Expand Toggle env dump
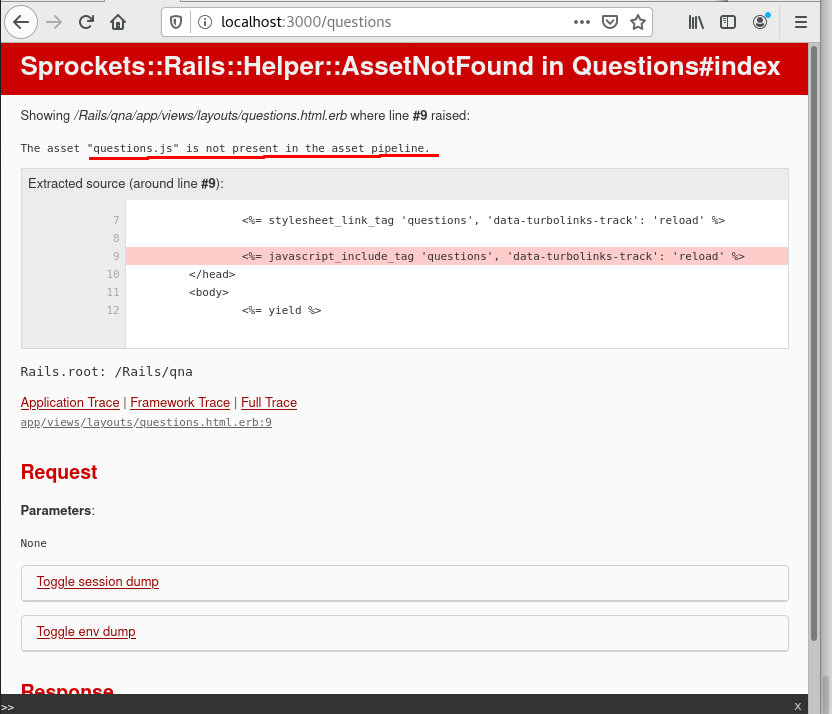The image size is (832, 714). click(86, 631)
